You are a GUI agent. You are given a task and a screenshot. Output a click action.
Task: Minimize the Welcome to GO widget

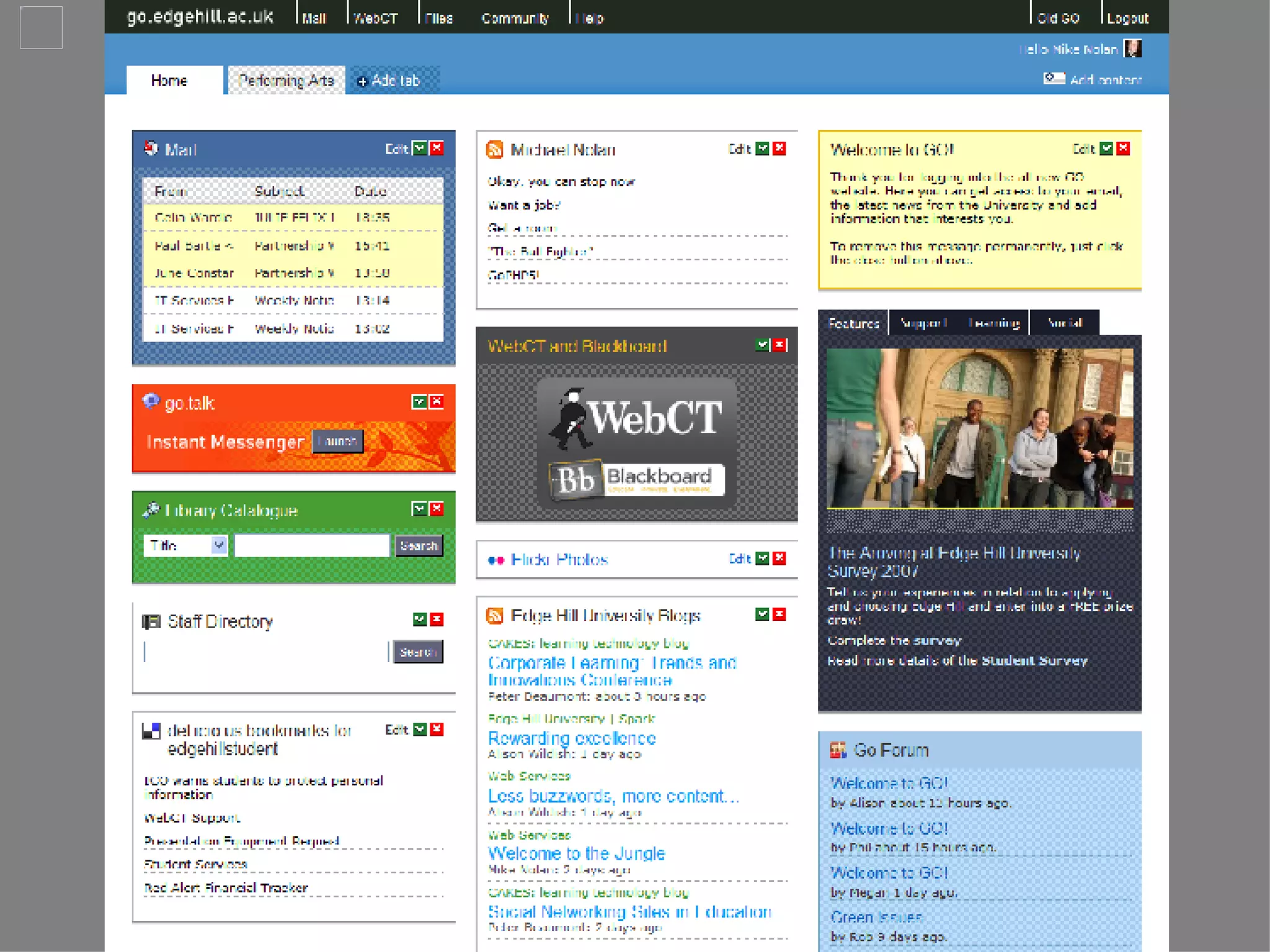click(1106, 148)
